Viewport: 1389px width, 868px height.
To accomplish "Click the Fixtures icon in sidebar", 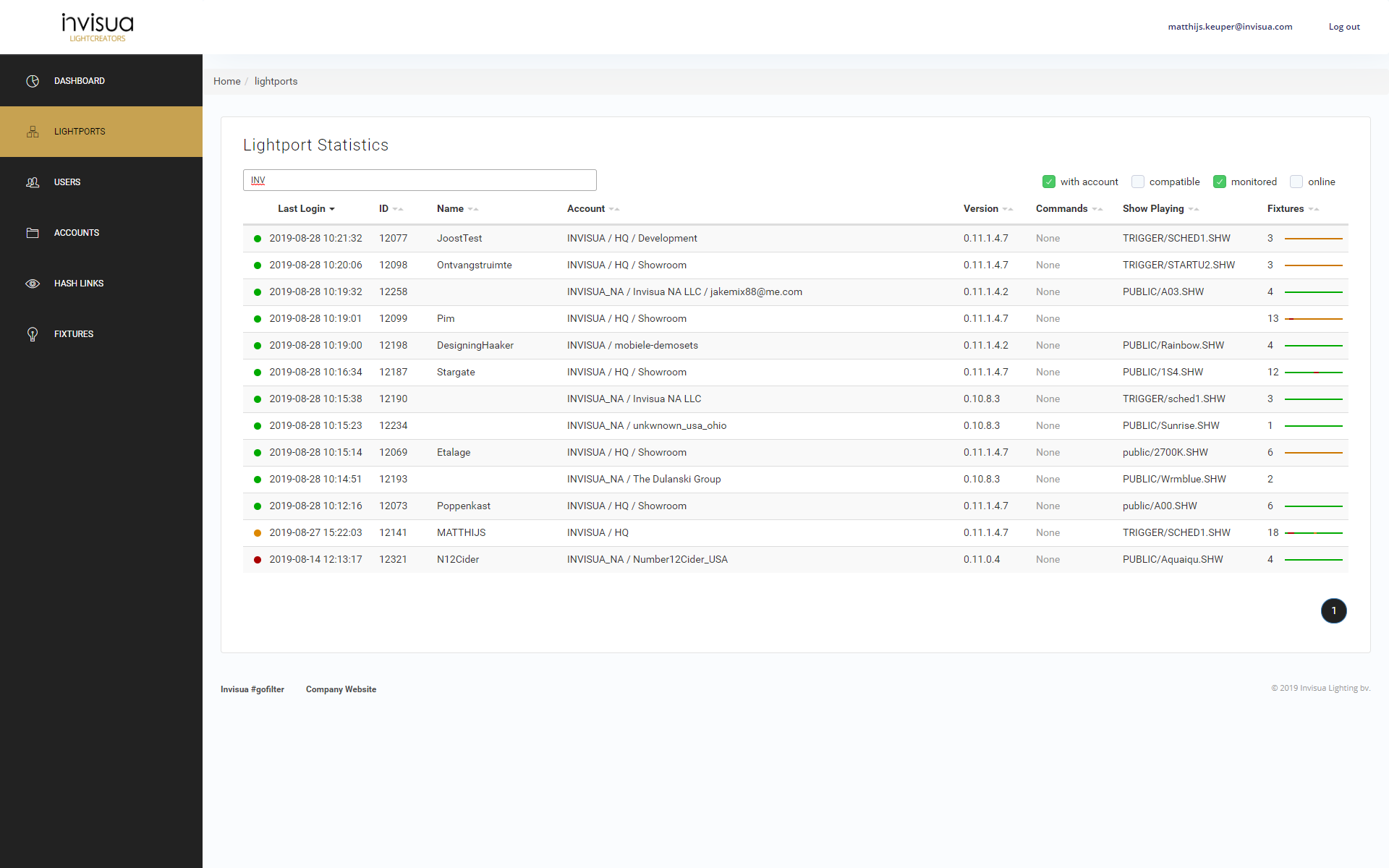I will coord(30,333).
